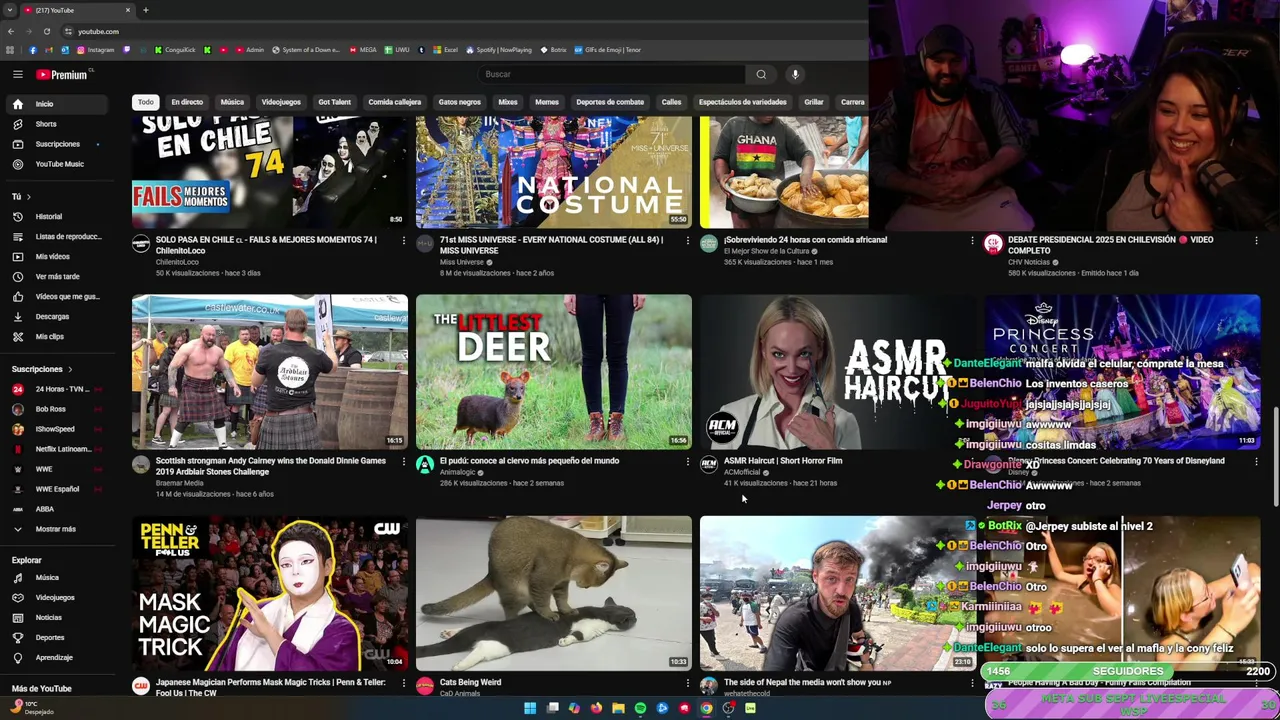Viewport: 1280px width, 720px height.
Task: Reload the page in the browser
Action: click(x=46, y=31)
